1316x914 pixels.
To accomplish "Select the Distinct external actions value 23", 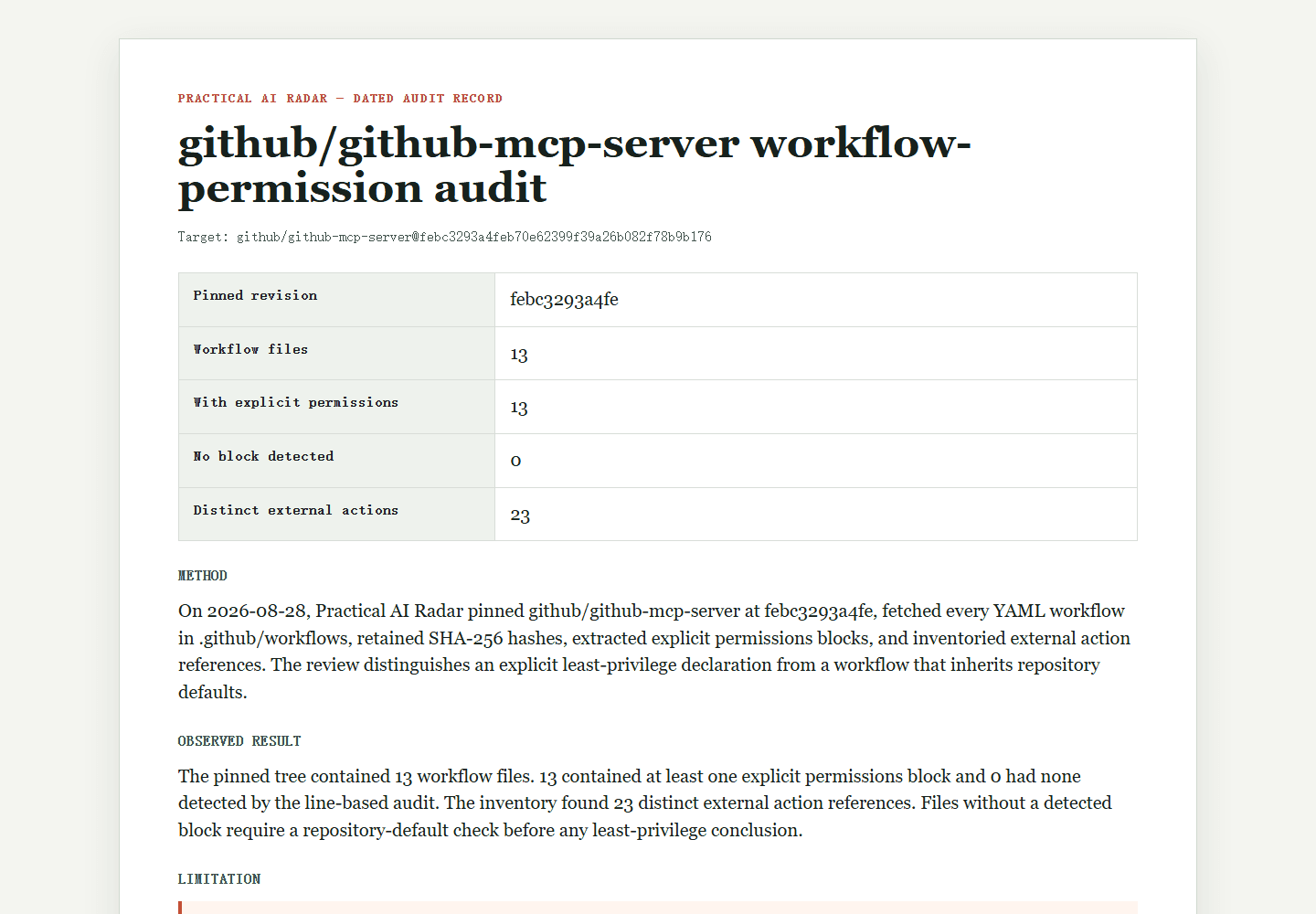I will coord(520,515).
